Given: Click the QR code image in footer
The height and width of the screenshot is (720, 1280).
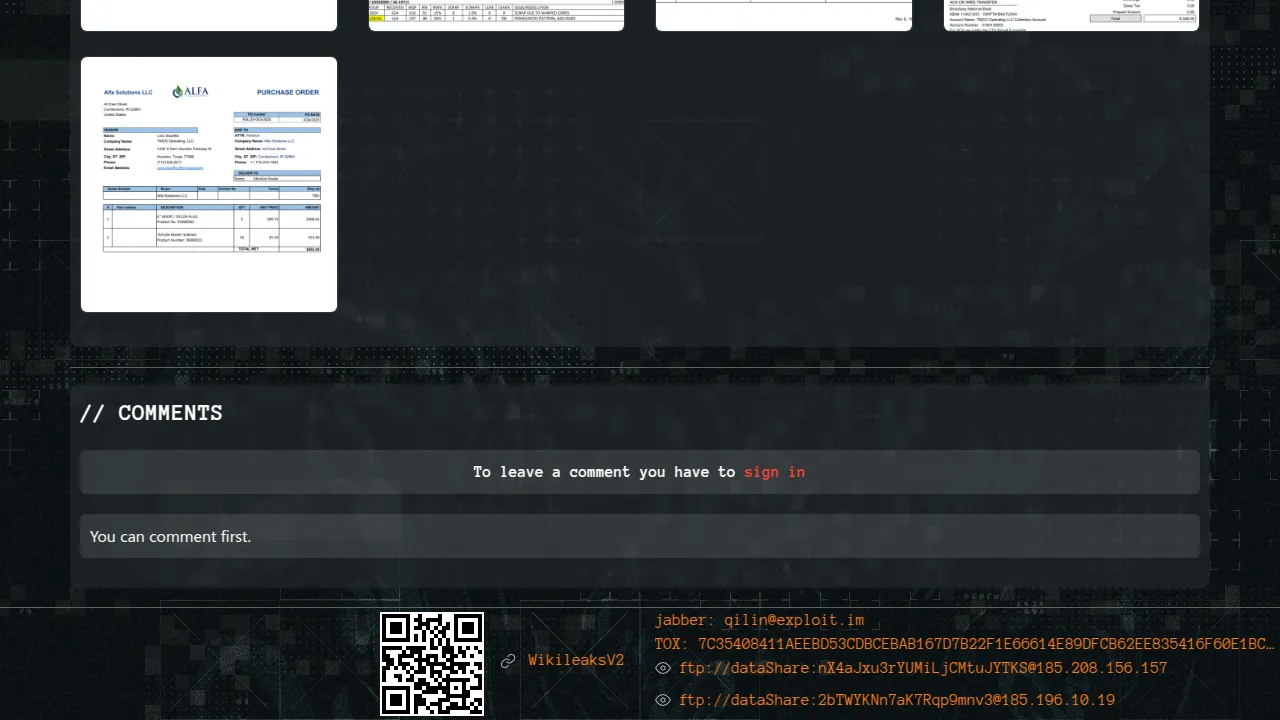Looking at the screenshot, I should coord(432,663).
